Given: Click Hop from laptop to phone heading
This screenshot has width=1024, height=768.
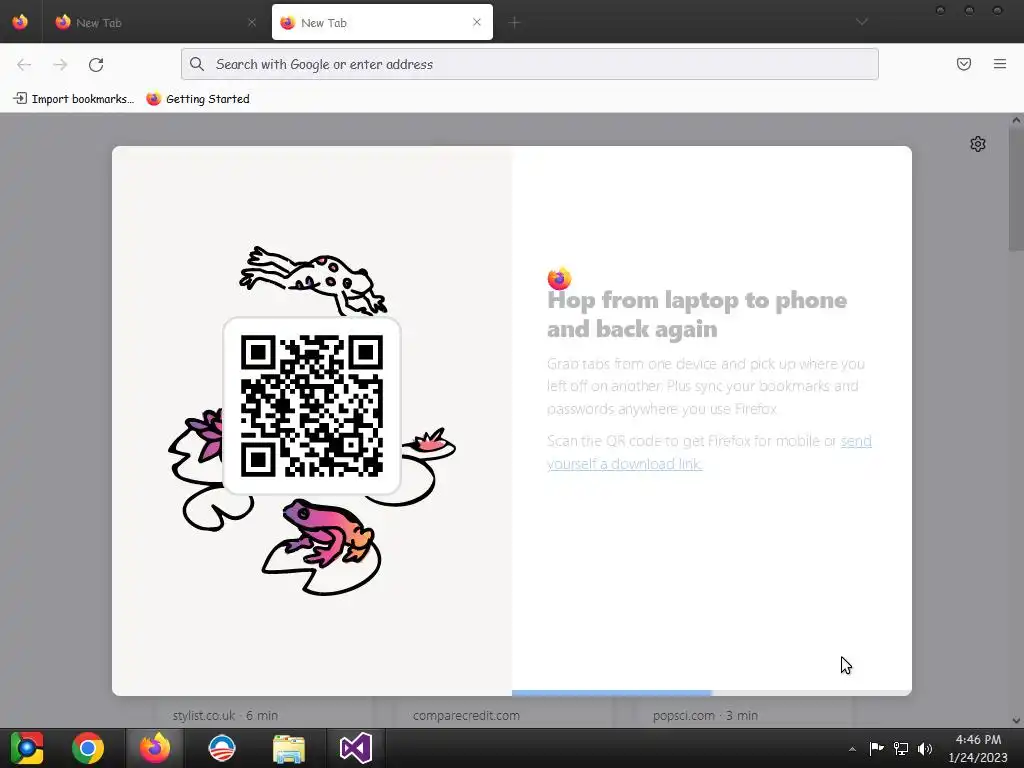Looking at the screenshot, I should (697, 314).
